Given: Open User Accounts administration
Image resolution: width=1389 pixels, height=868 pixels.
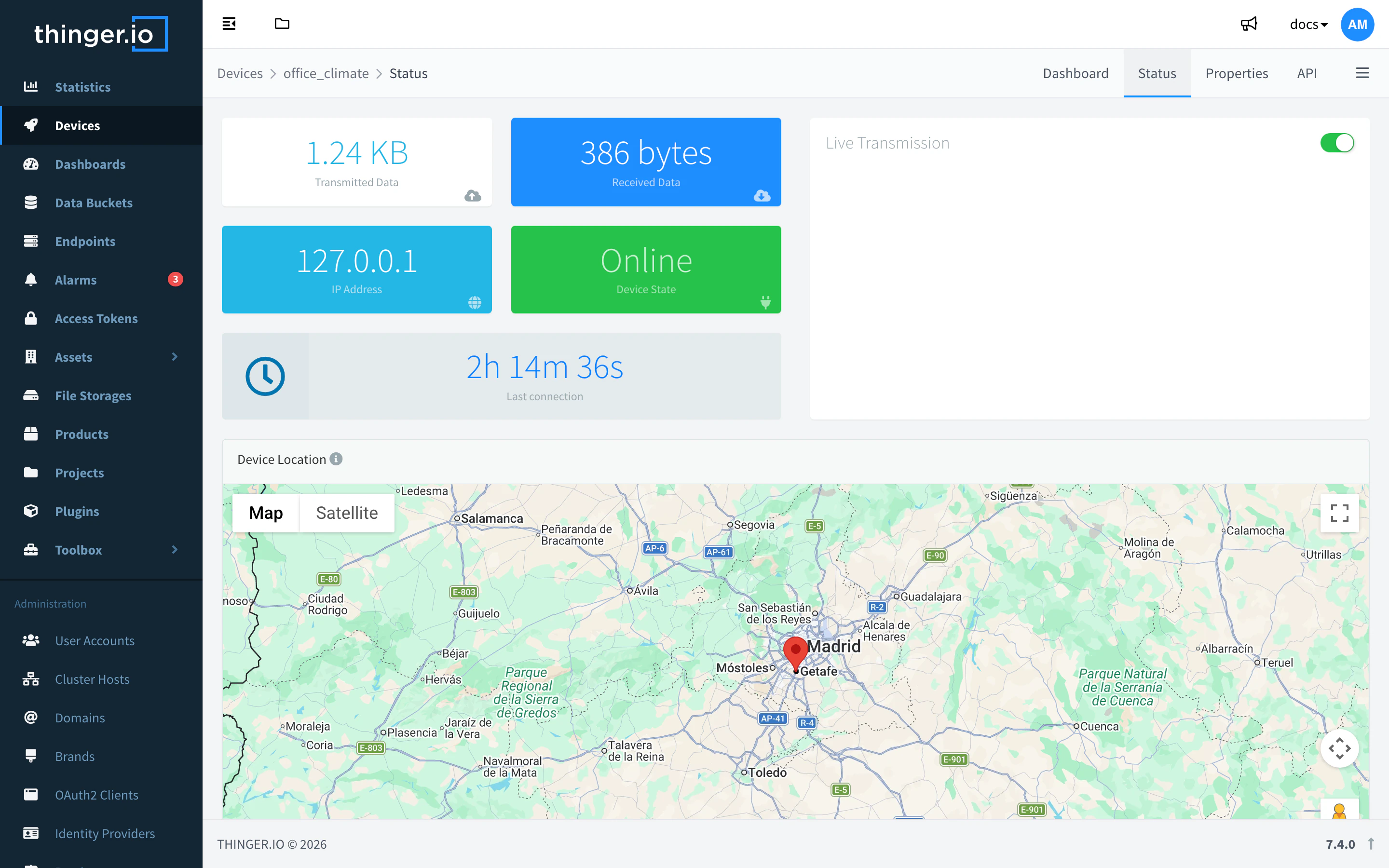Looking at the screenshot, I should 101,640.
